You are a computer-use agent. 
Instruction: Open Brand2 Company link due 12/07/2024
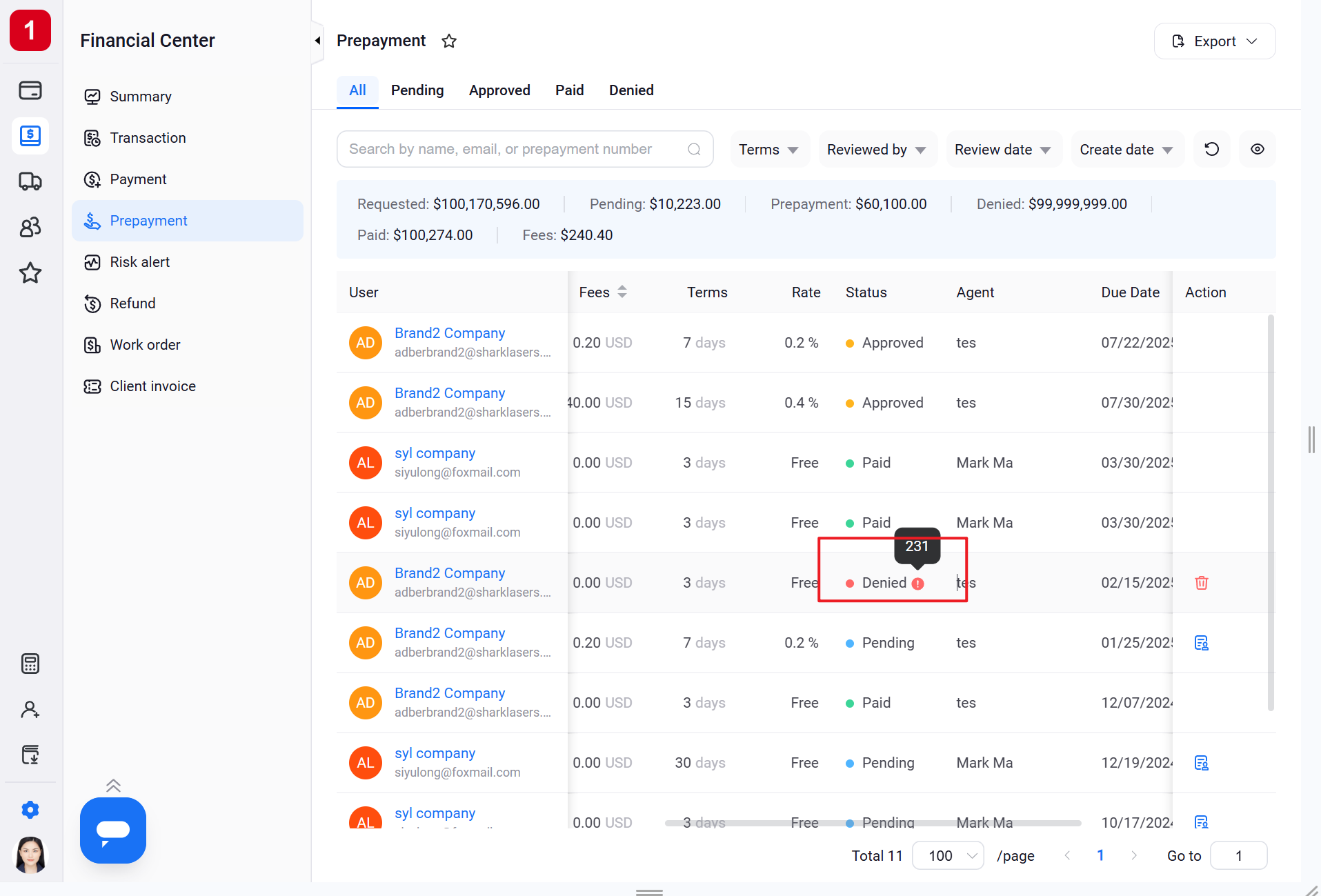pos(450,693)
